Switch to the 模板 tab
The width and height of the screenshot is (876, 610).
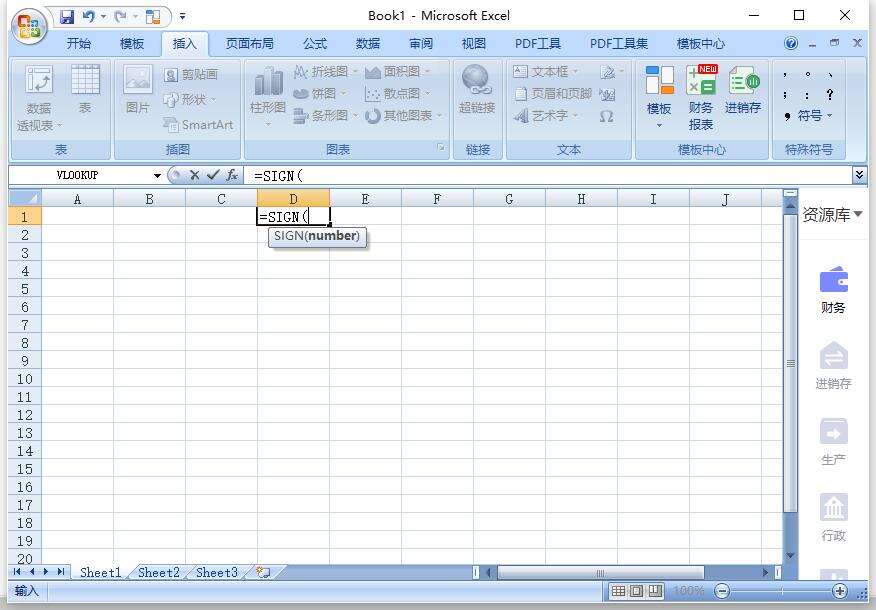coord(132,44)
